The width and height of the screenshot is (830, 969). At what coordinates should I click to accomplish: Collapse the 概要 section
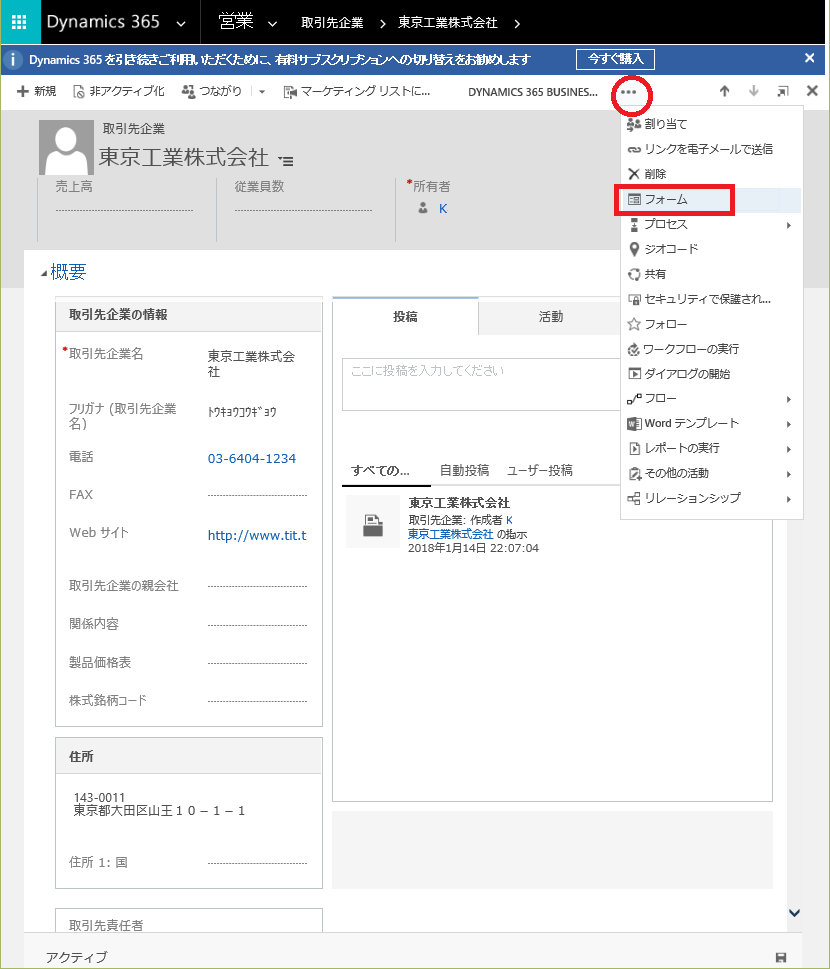pyautogui.click(x=43, y=273)
